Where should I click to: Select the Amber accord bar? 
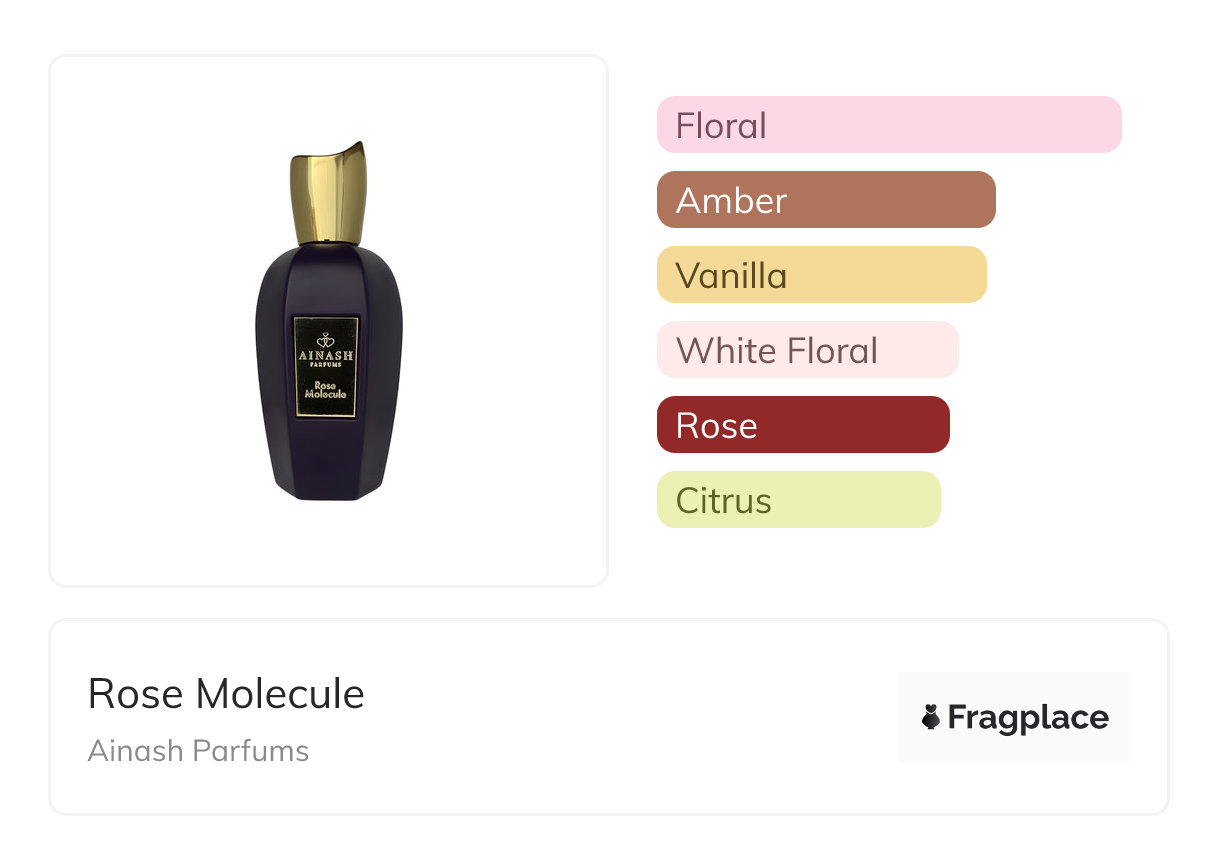(x=826, y=200)
